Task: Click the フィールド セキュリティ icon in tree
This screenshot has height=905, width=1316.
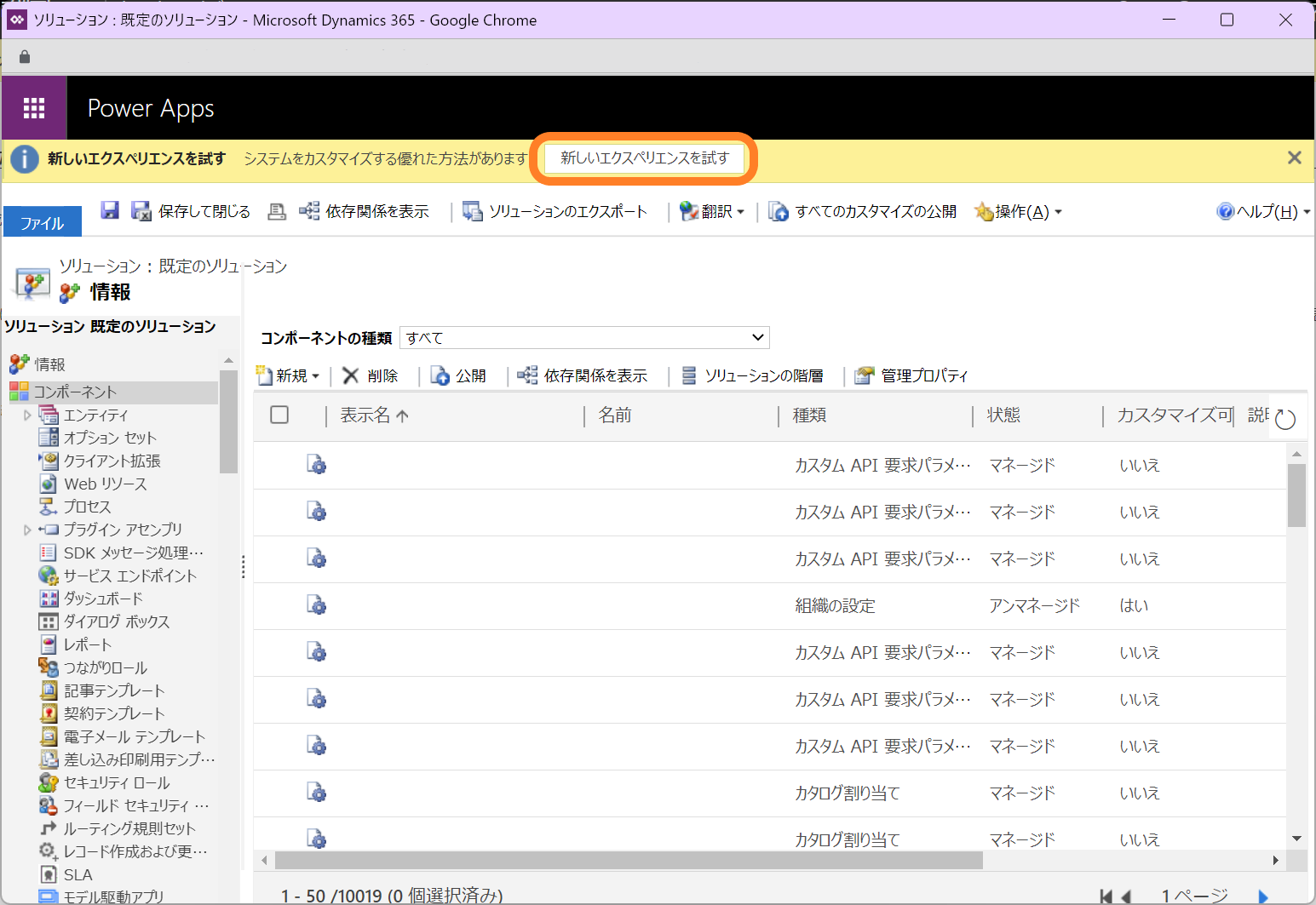Action: [49, 805]
